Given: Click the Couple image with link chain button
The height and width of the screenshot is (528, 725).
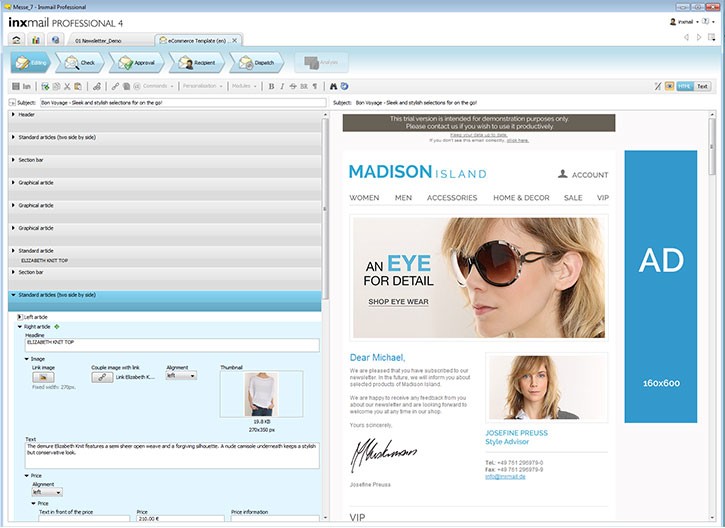Looking at the screenshot, I should pos(102,377).
